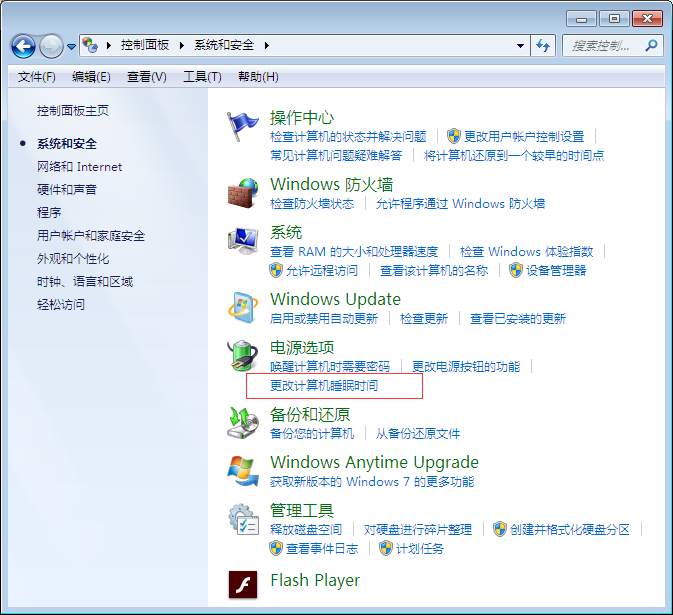673x615 pixels.
Task: Open 更改电源按钮的功能 link
Action: pos(466,367)
